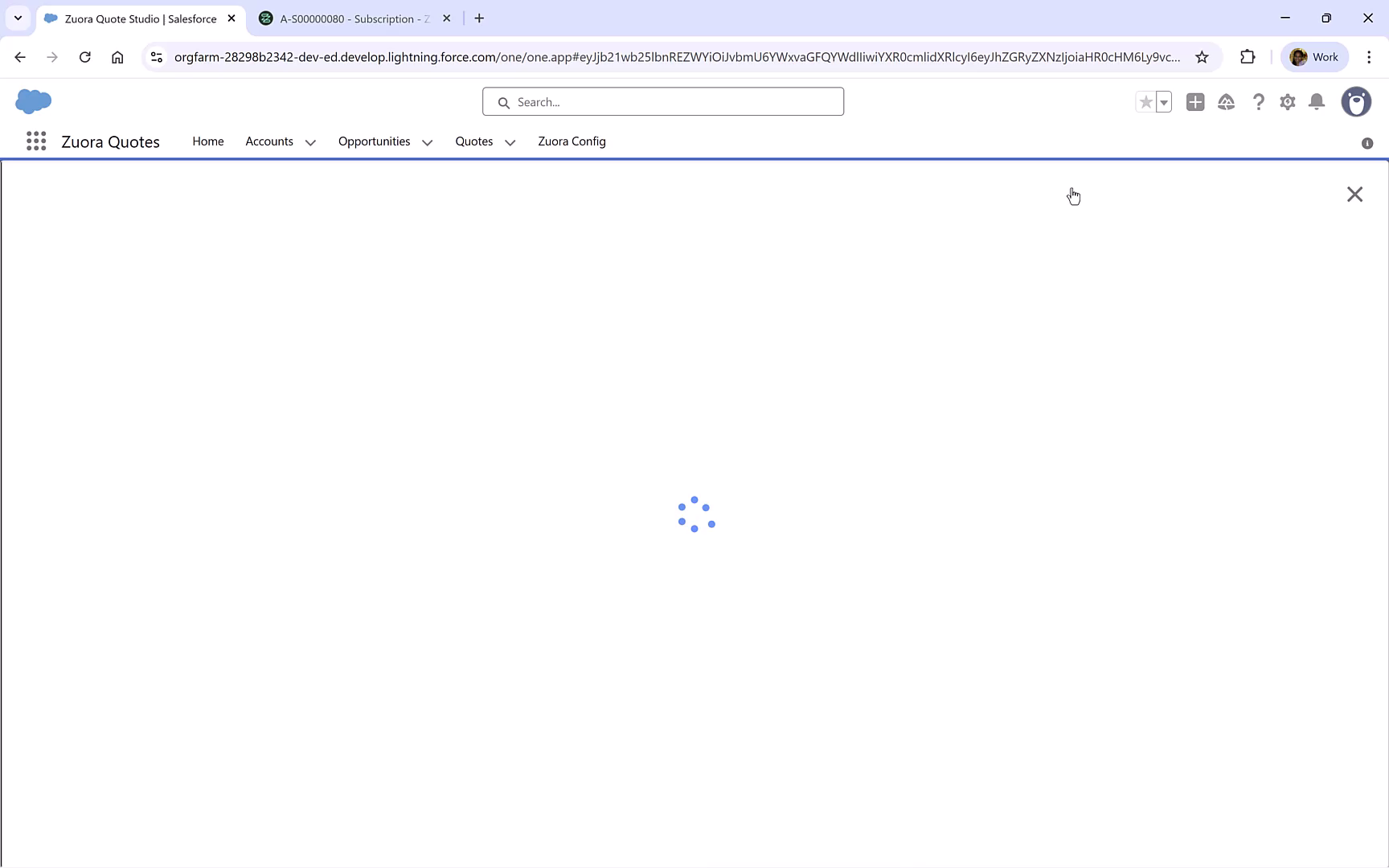View notifications with the bell icon

(x=1317, y=102)
